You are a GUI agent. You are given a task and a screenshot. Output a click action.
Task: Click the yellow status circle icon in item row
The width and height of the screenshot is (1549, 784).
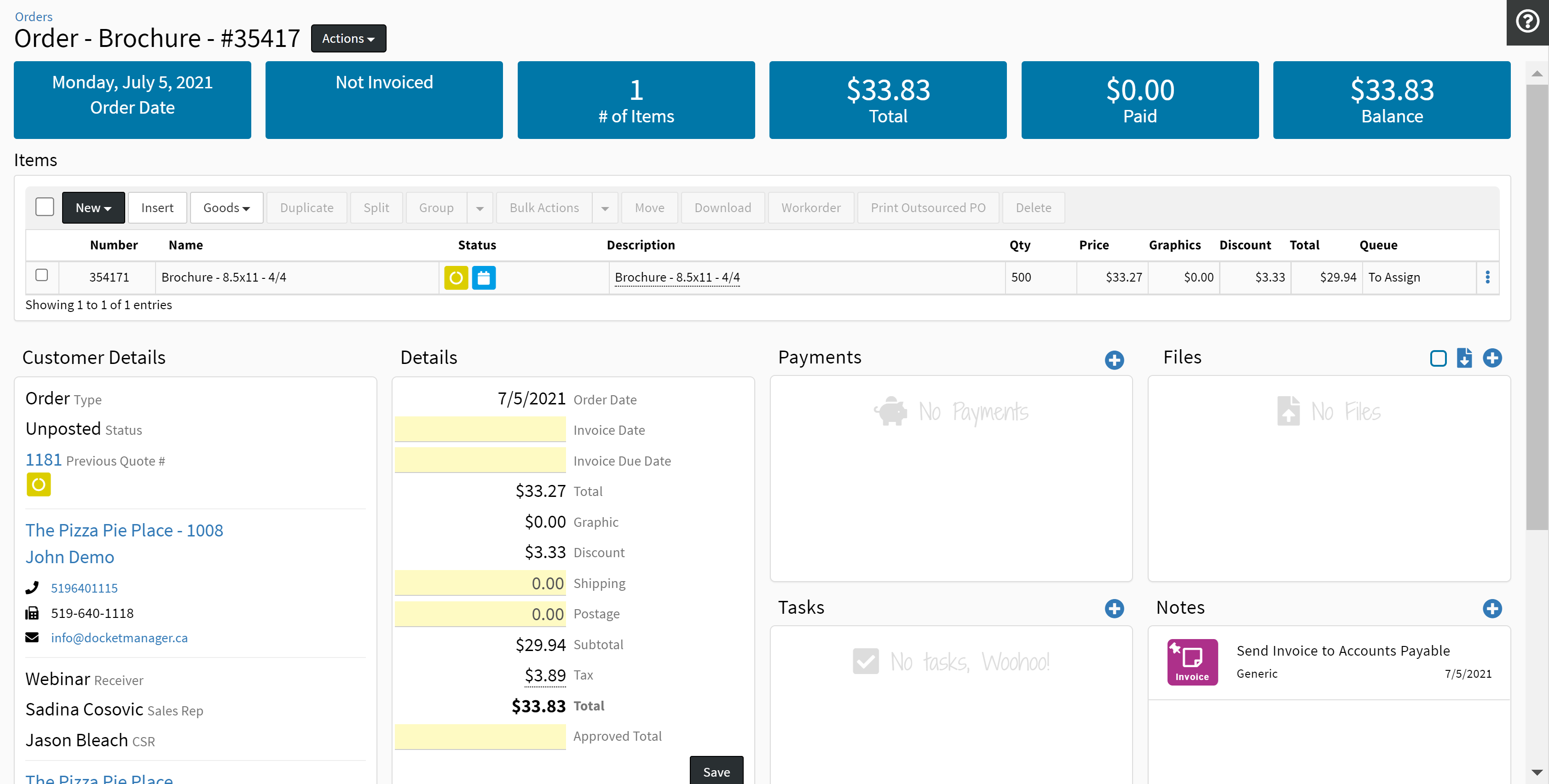tap(456, 278)
